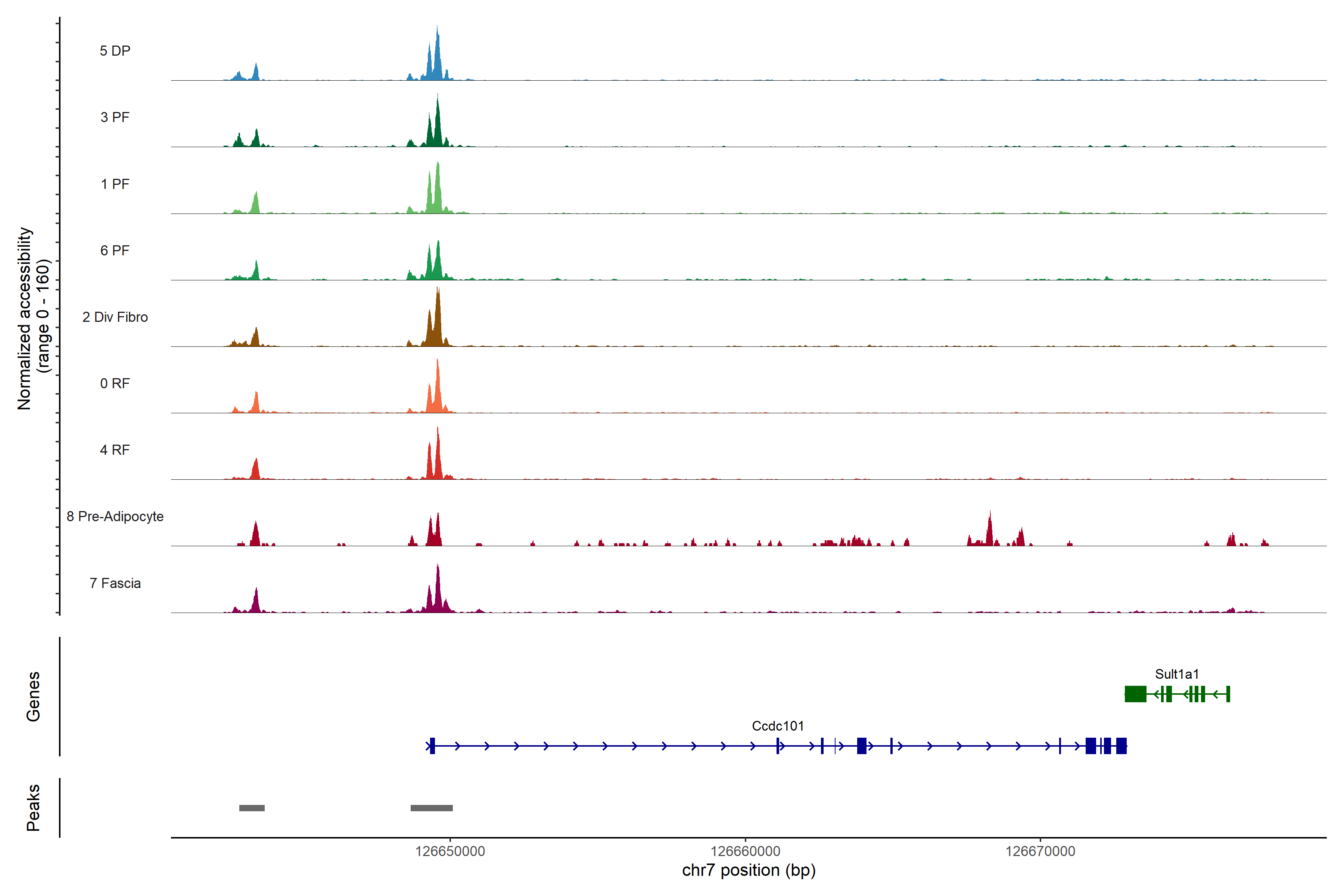Click the 8 Pre-Adipocyte track label
Screen dimensions: 1344x896
pyautogui.click(x=115, y=516)
